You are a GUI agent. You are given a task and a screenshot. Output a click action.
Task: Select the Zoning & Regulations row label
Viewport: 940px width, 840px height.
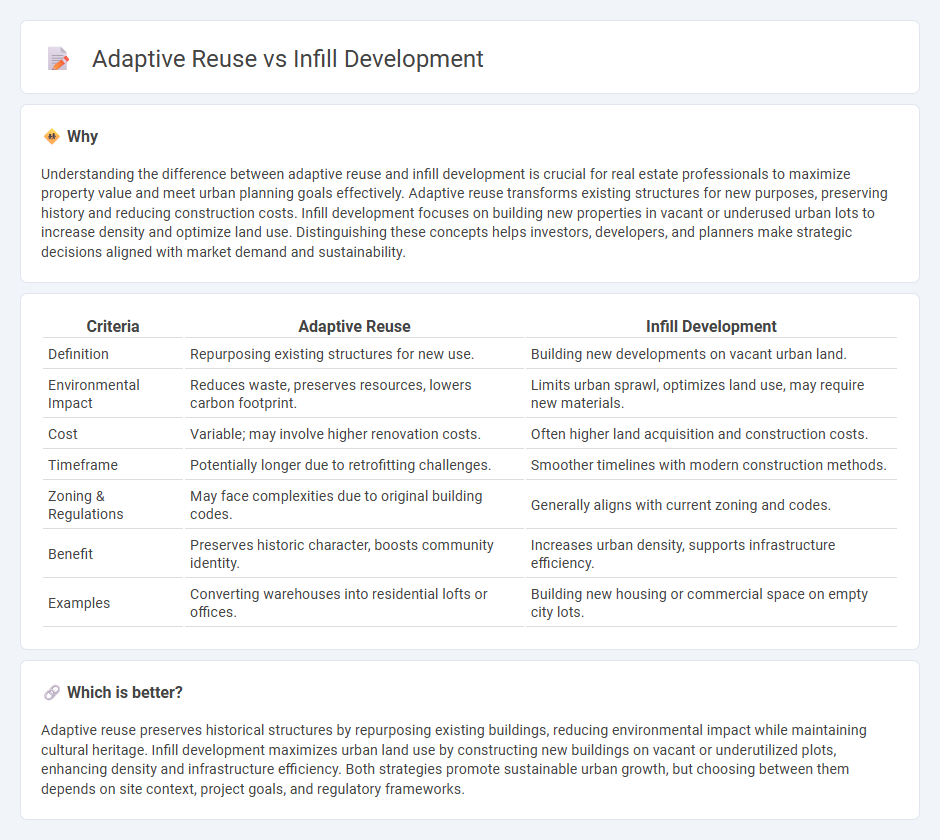pyautogui.click(x=86, y=505)
